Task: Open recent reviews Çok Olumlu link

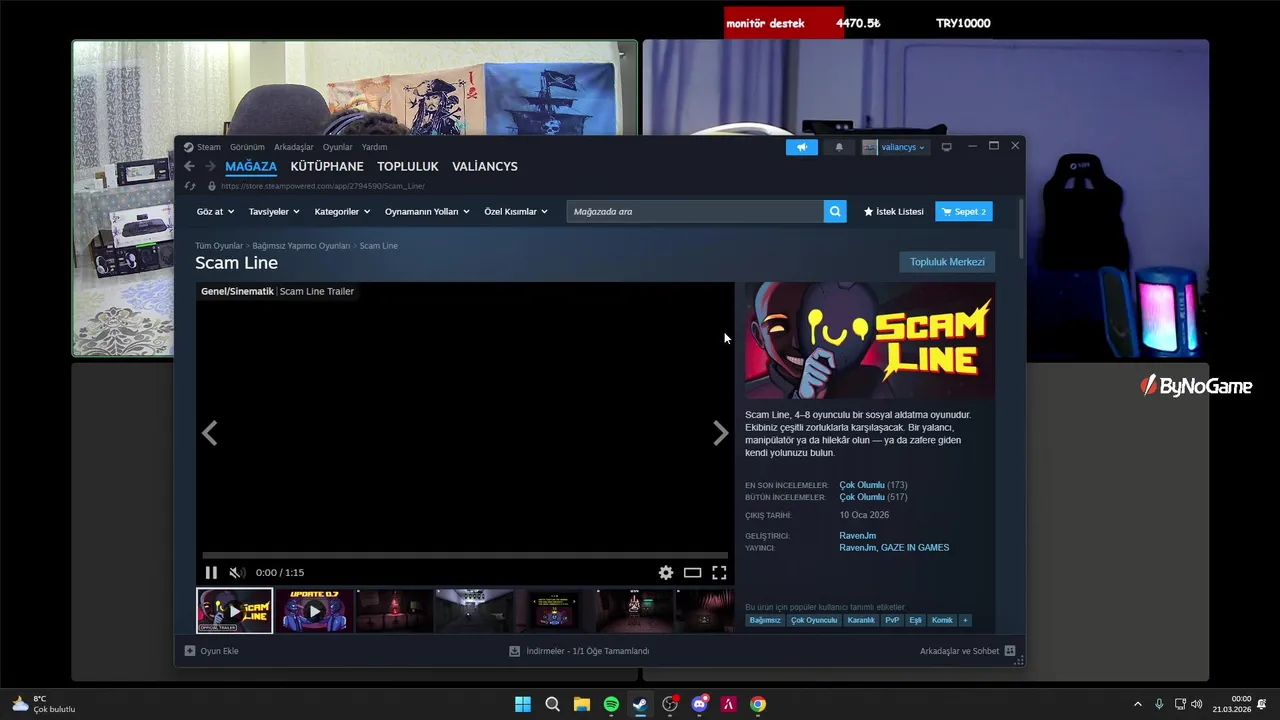Action: click(862, 485)
